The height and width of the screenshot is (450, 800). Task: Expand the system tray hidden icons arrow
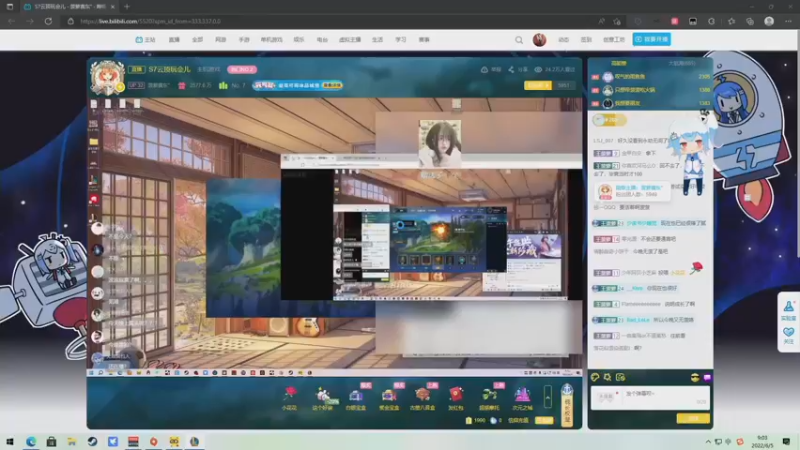(x=708, y=442)
